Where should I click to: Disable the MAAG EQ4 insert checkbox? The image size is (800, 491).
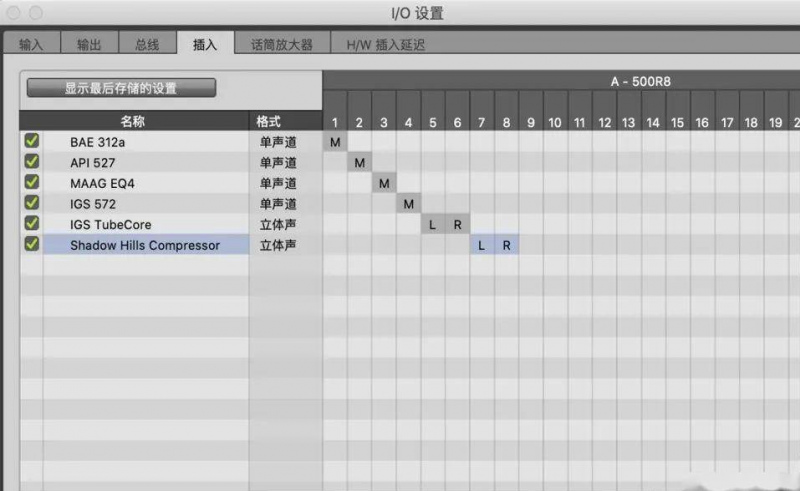pyautogui.click(x=31, y=183)
